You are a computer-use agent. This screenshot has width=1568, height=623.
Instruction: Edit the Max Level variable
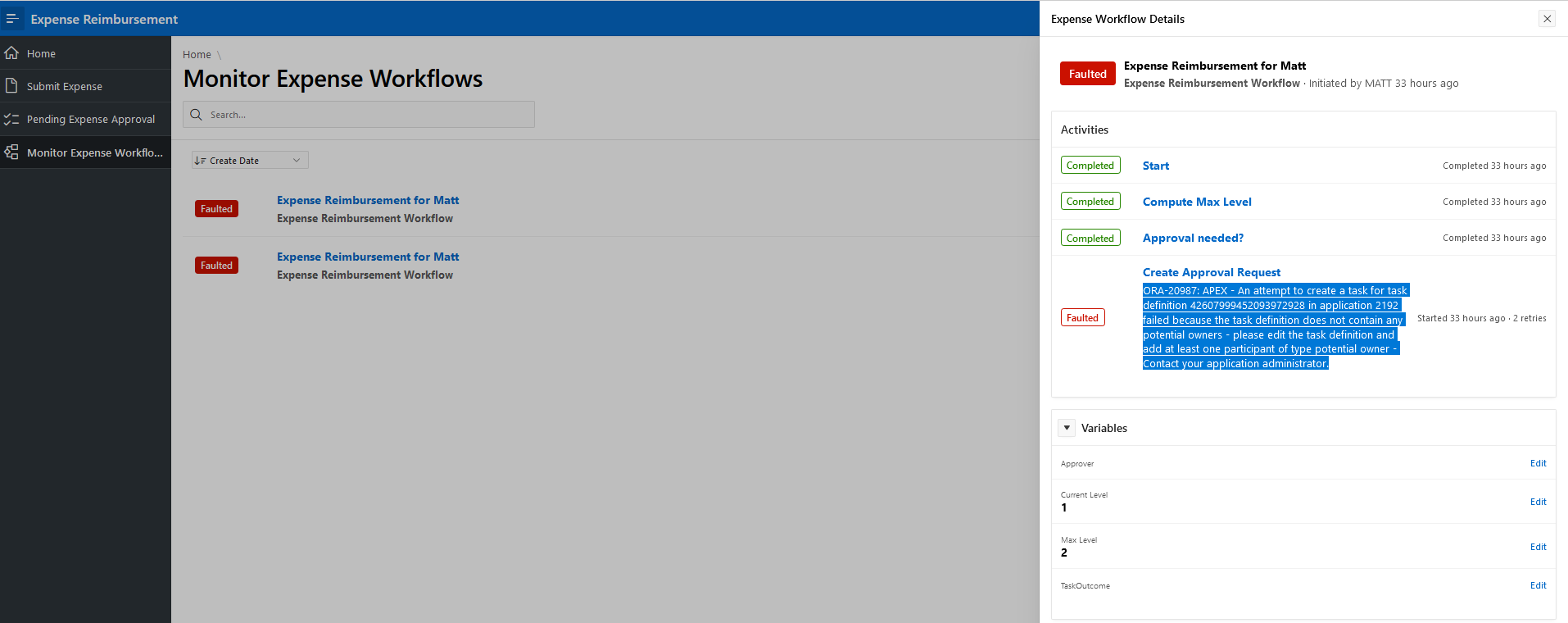[x=1538, y=547]
